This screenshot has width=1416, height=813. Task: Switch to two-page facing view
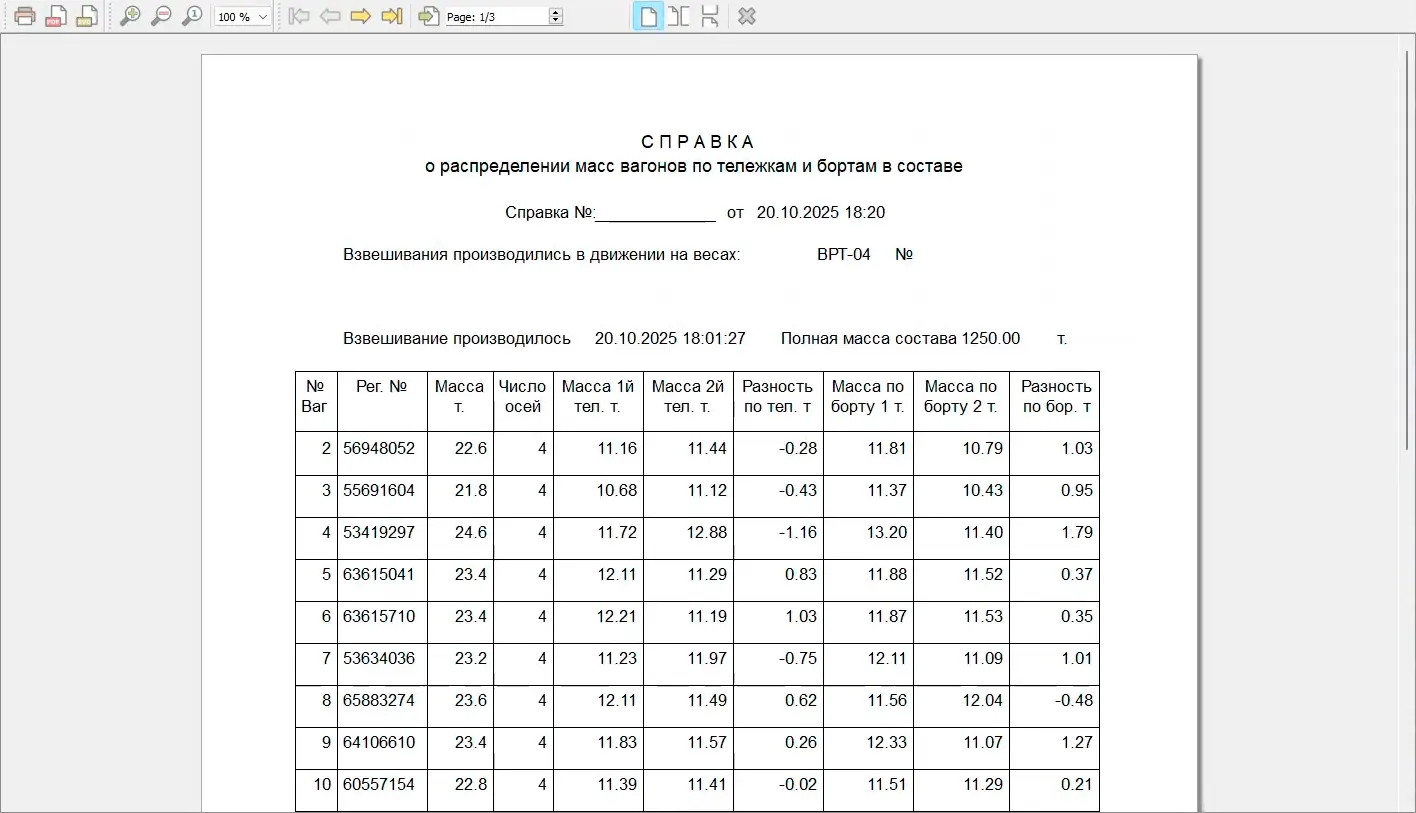coord(678,15)
